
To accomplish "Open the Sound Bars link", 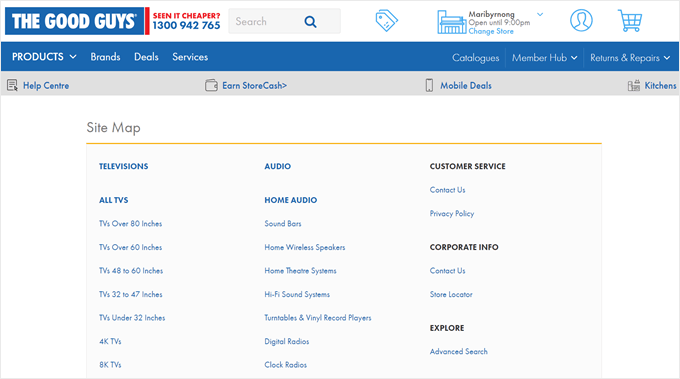I will [x=283, y=224].
